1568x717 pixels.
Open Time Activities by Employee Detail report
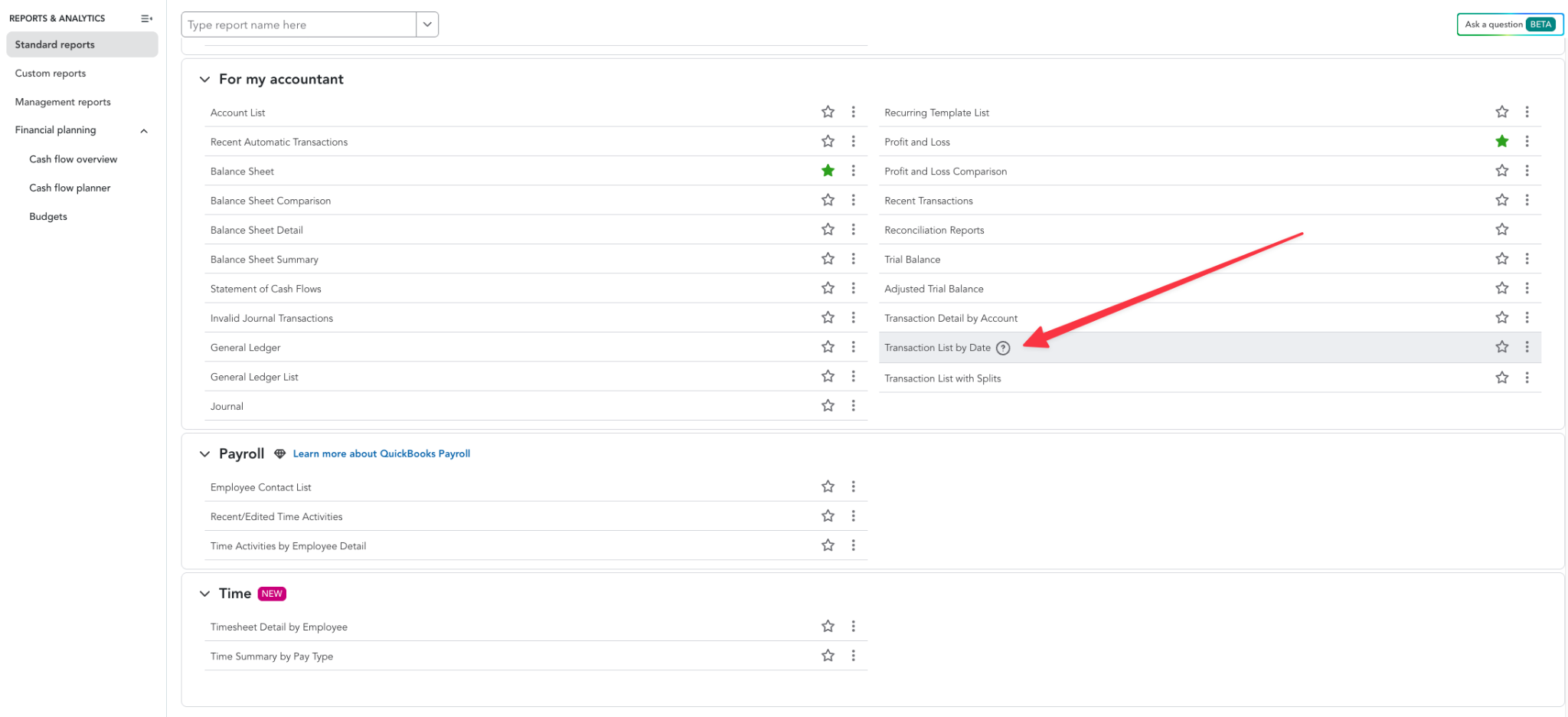pos(288,546)
